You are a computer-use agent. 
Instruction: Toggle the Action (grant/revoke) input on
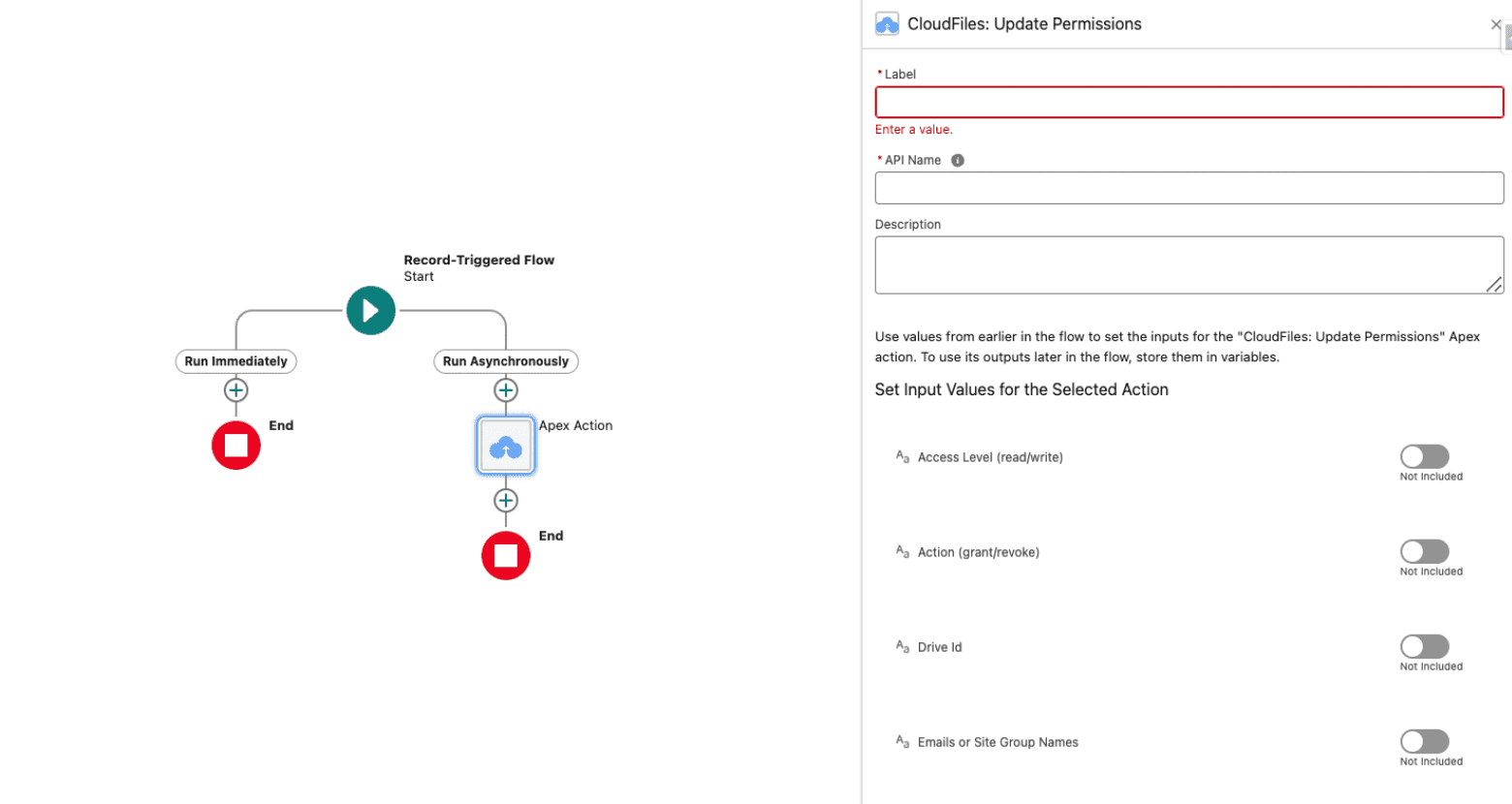pos(1424,551)
